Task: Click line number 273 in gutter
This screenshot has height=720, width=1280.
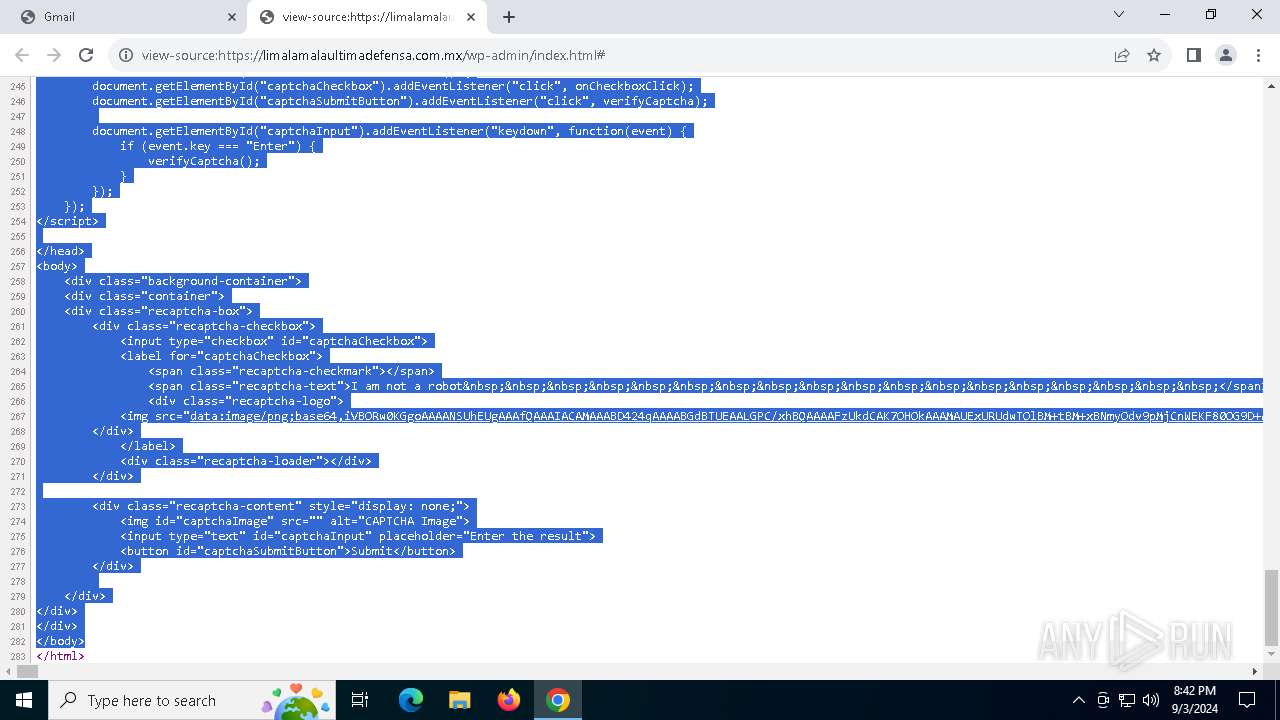Action: tap(17, 506)
